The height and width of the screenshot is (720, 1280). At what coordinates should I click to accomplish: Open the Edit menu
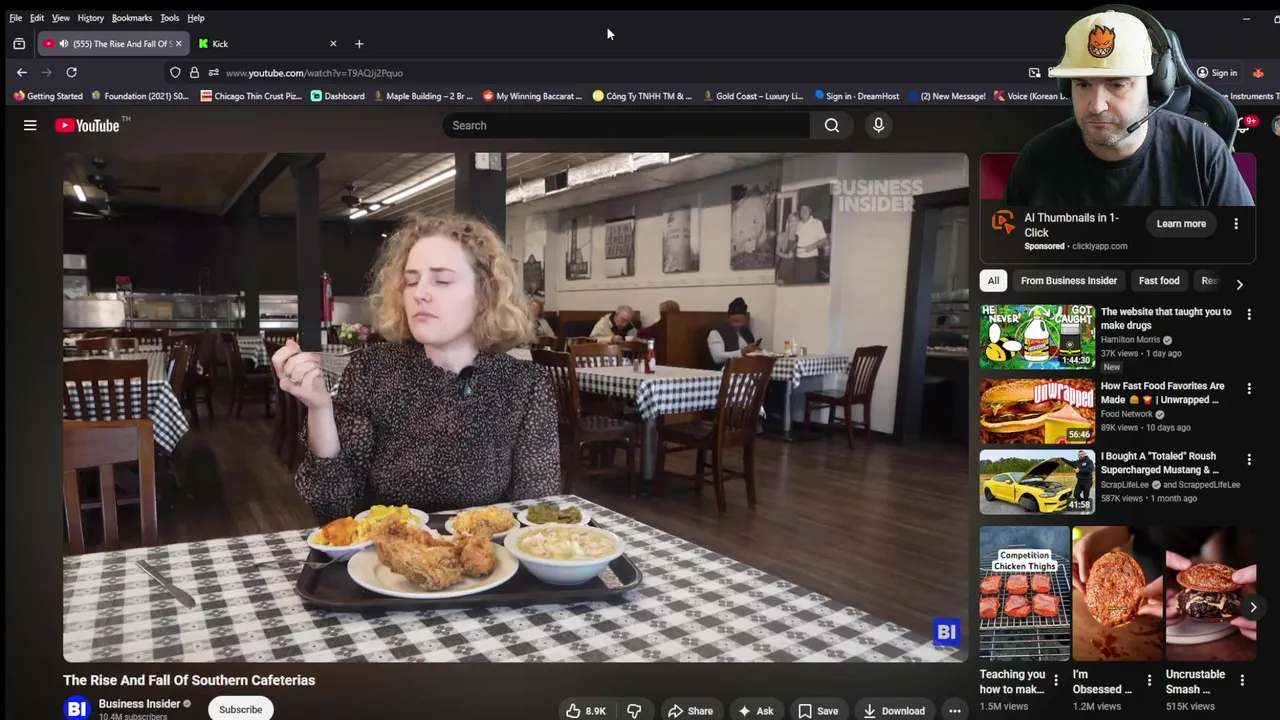point(37,18)
